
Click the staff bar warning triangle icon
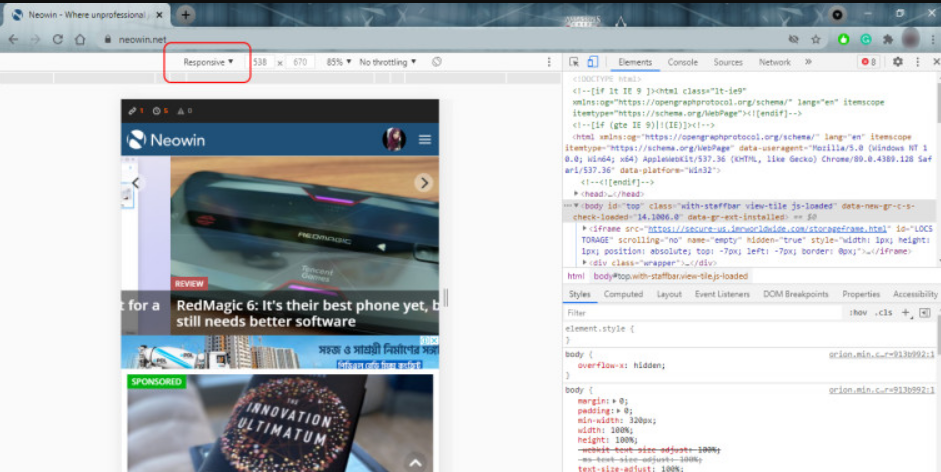181,111
